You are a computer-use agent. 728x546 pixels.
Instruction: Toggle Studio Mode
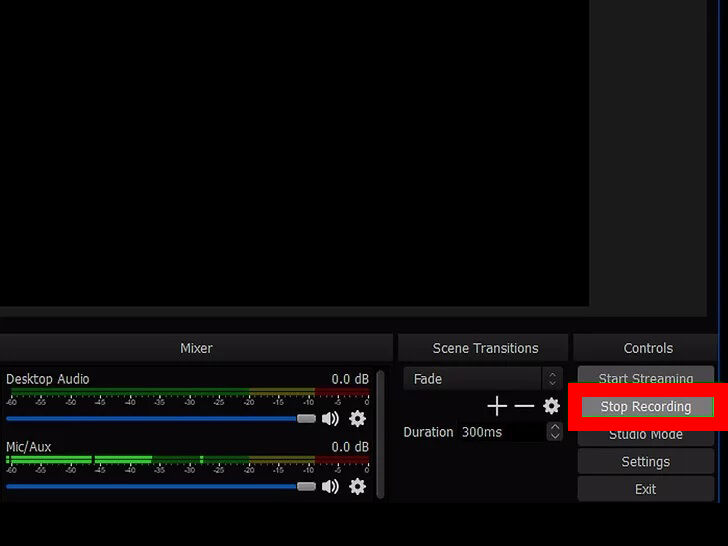(645, 435)
